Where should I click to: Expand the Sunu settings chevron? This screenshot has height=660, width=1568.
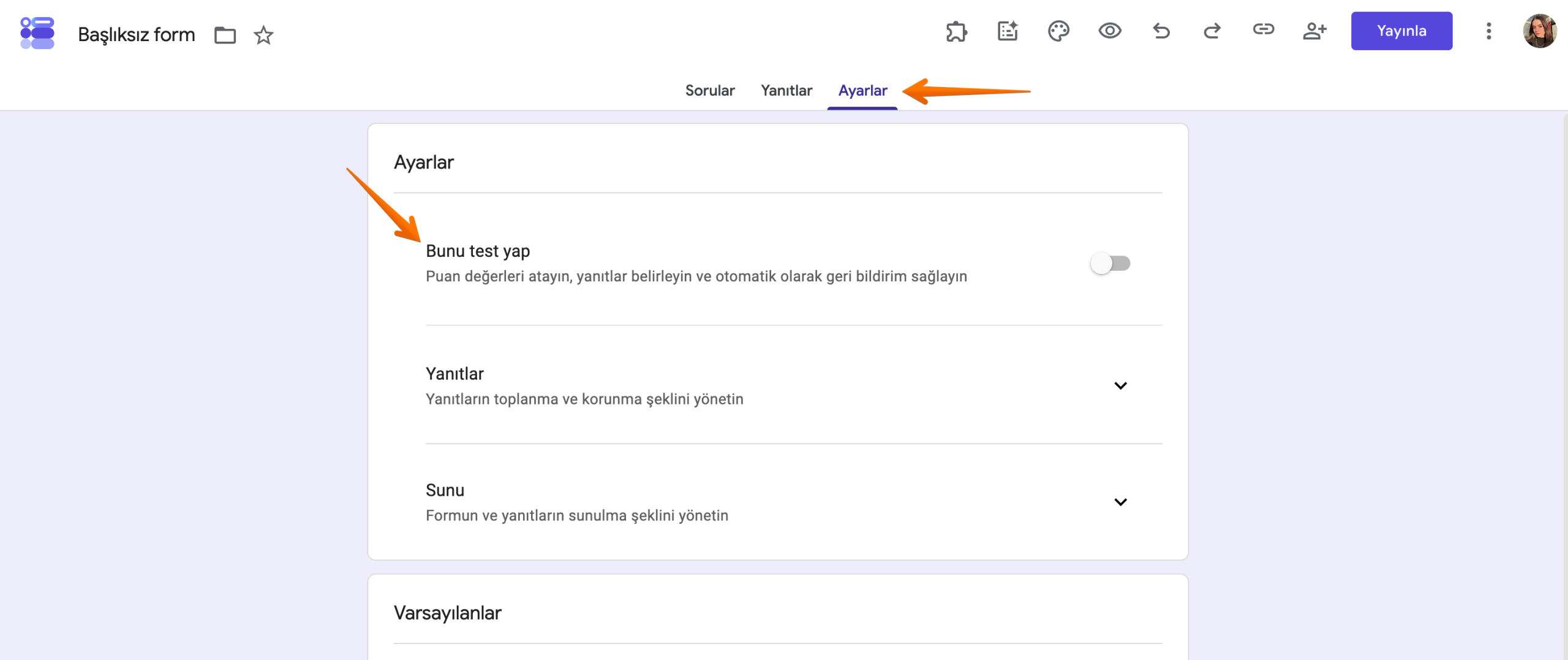(x=1120, y=502)
